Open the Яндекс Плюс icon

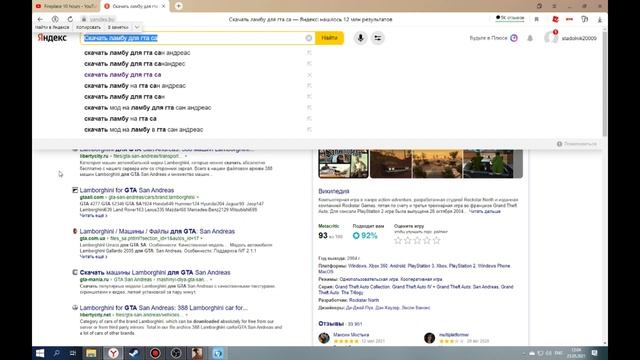514,38
